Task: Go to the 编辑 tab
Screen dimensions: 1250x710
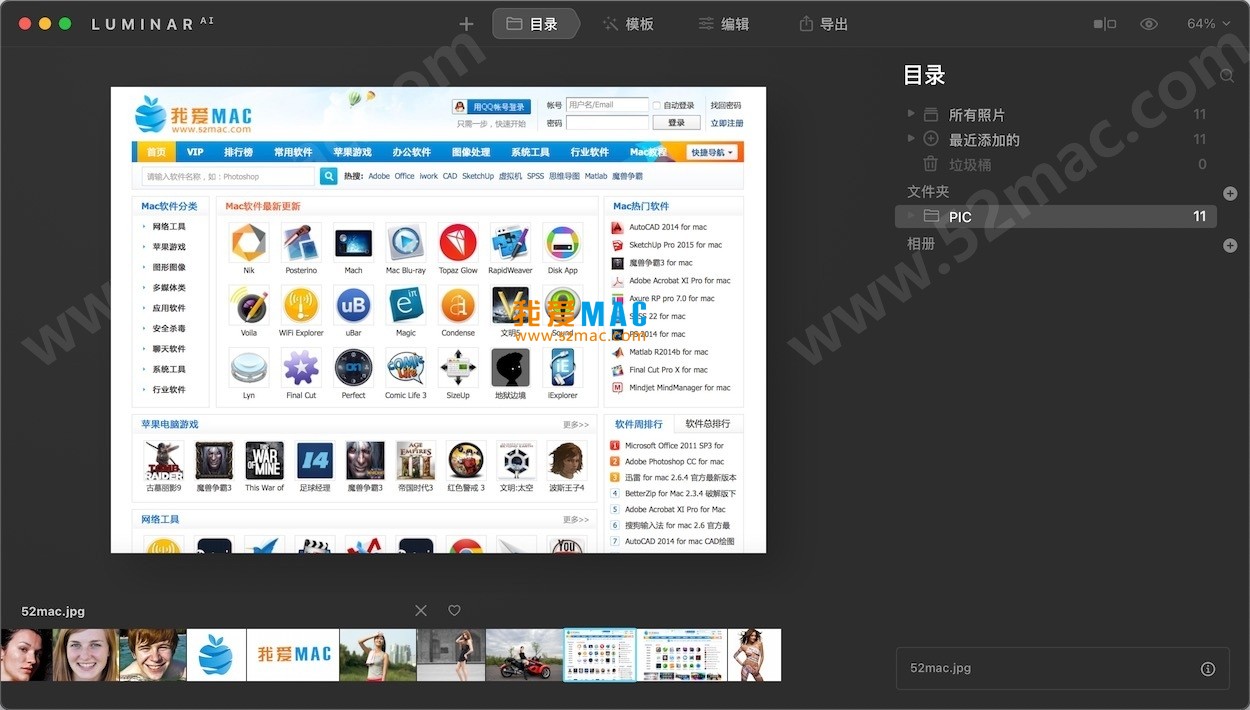Action: click(723, 24)
